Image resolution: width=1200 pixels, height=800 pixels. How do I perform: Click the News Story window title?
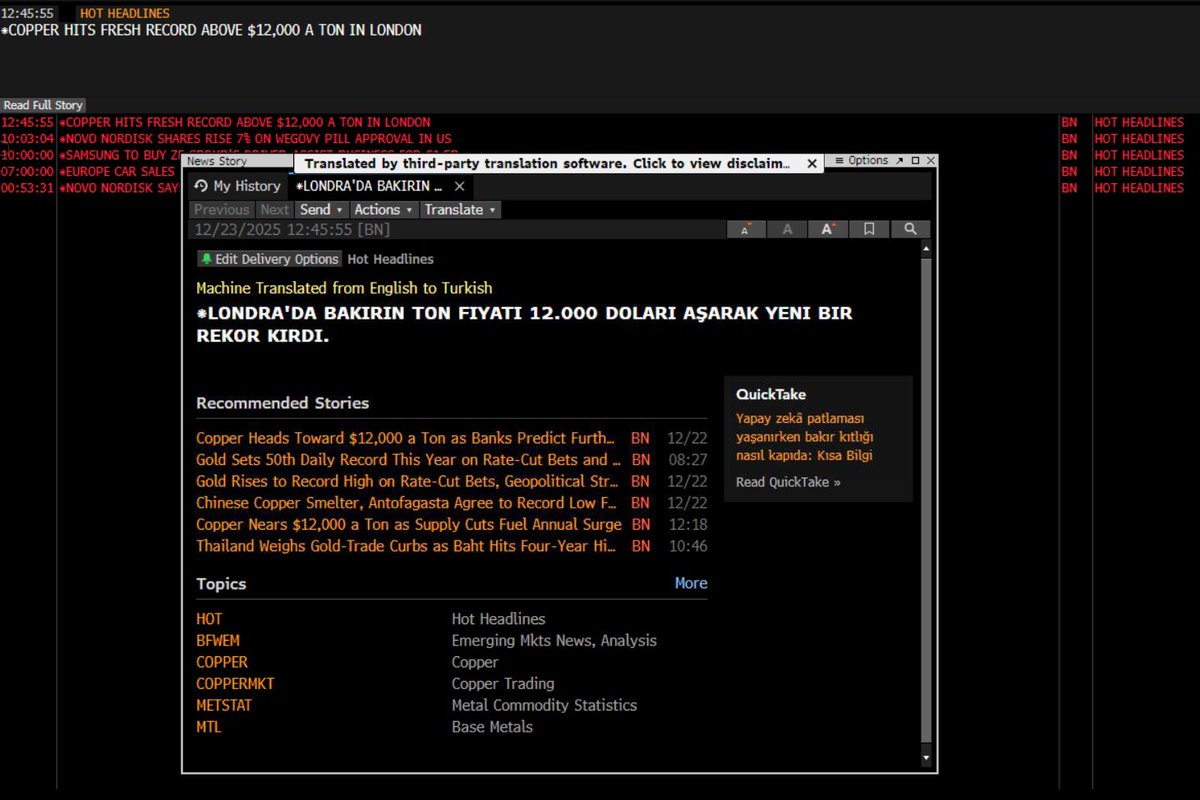217,161
